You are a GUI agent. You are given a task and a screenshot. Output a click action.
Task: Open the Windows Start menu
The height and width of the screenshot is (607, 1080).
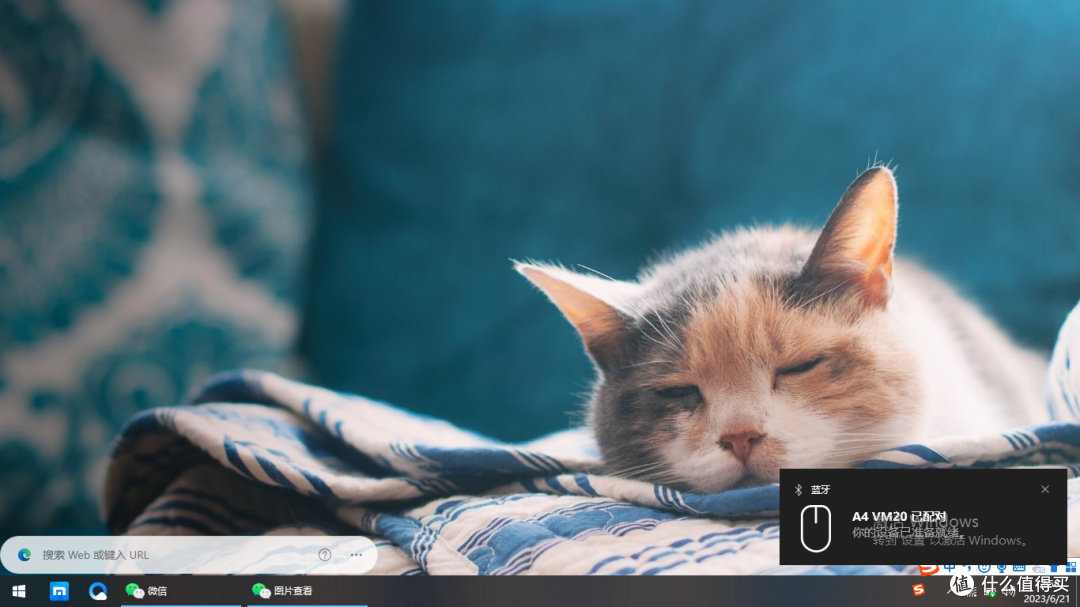19,591
